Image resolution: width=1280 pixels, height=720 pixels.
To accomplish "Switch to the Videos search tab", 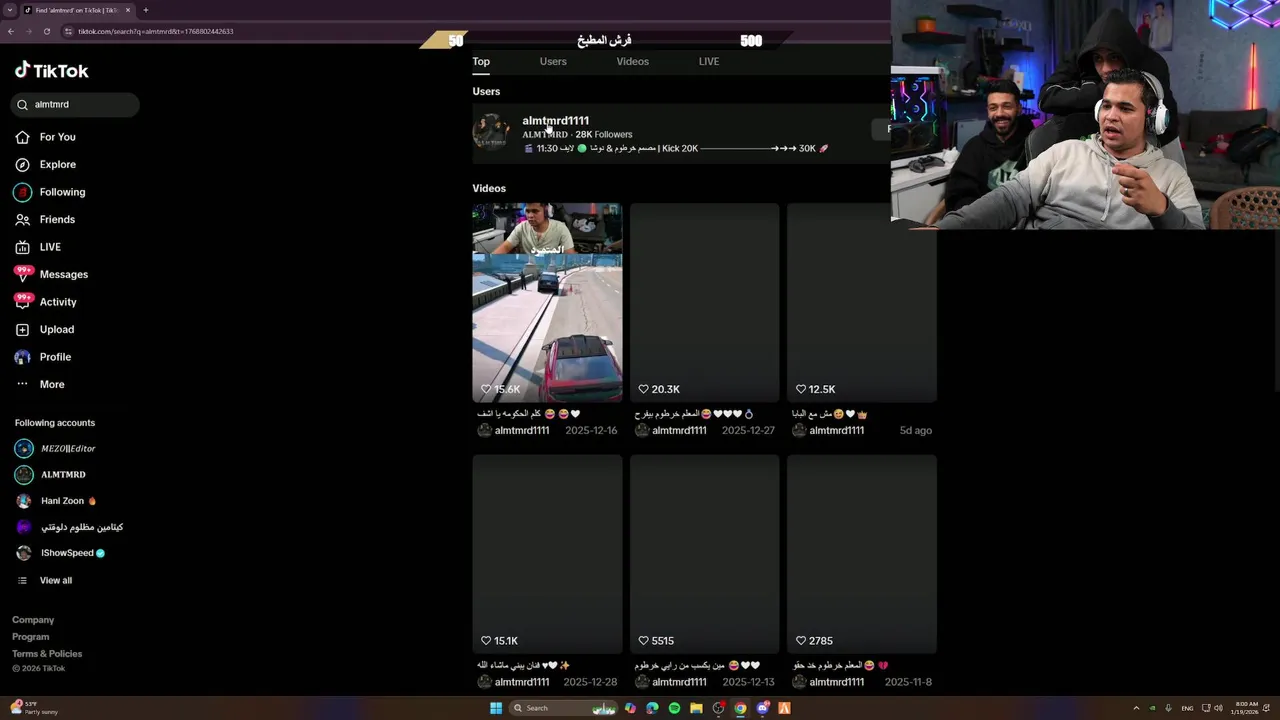I will tap(632, 61).
